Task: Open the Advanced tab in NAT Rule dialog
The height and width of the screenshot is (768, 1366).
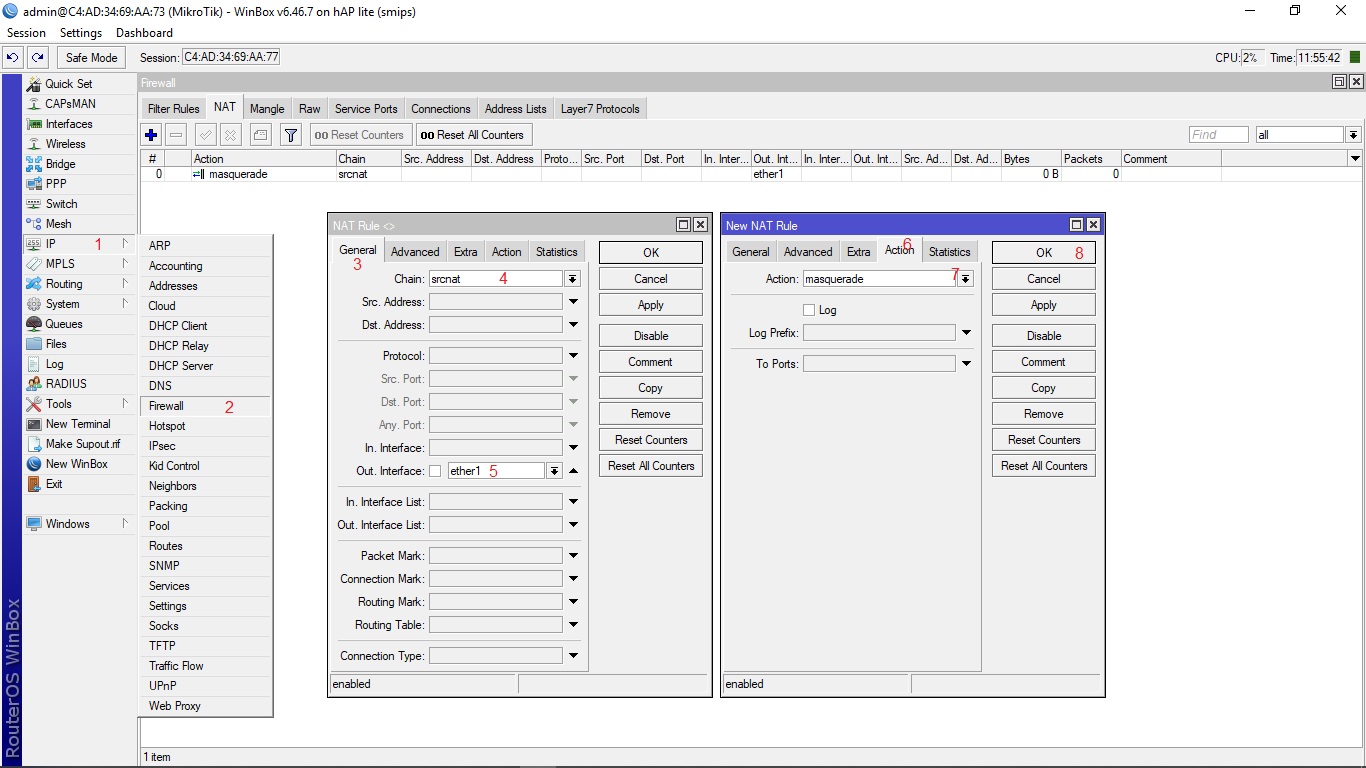Action: coord(415,252)
